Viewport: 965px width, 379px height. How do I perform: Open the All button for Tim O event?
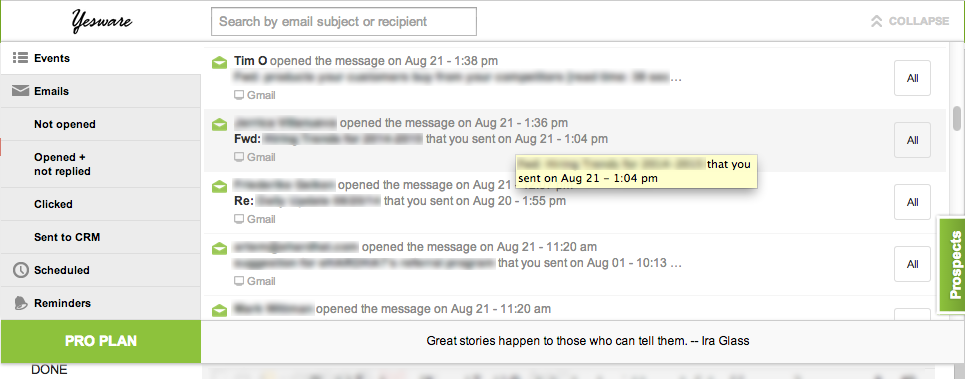tap(913, 78)
